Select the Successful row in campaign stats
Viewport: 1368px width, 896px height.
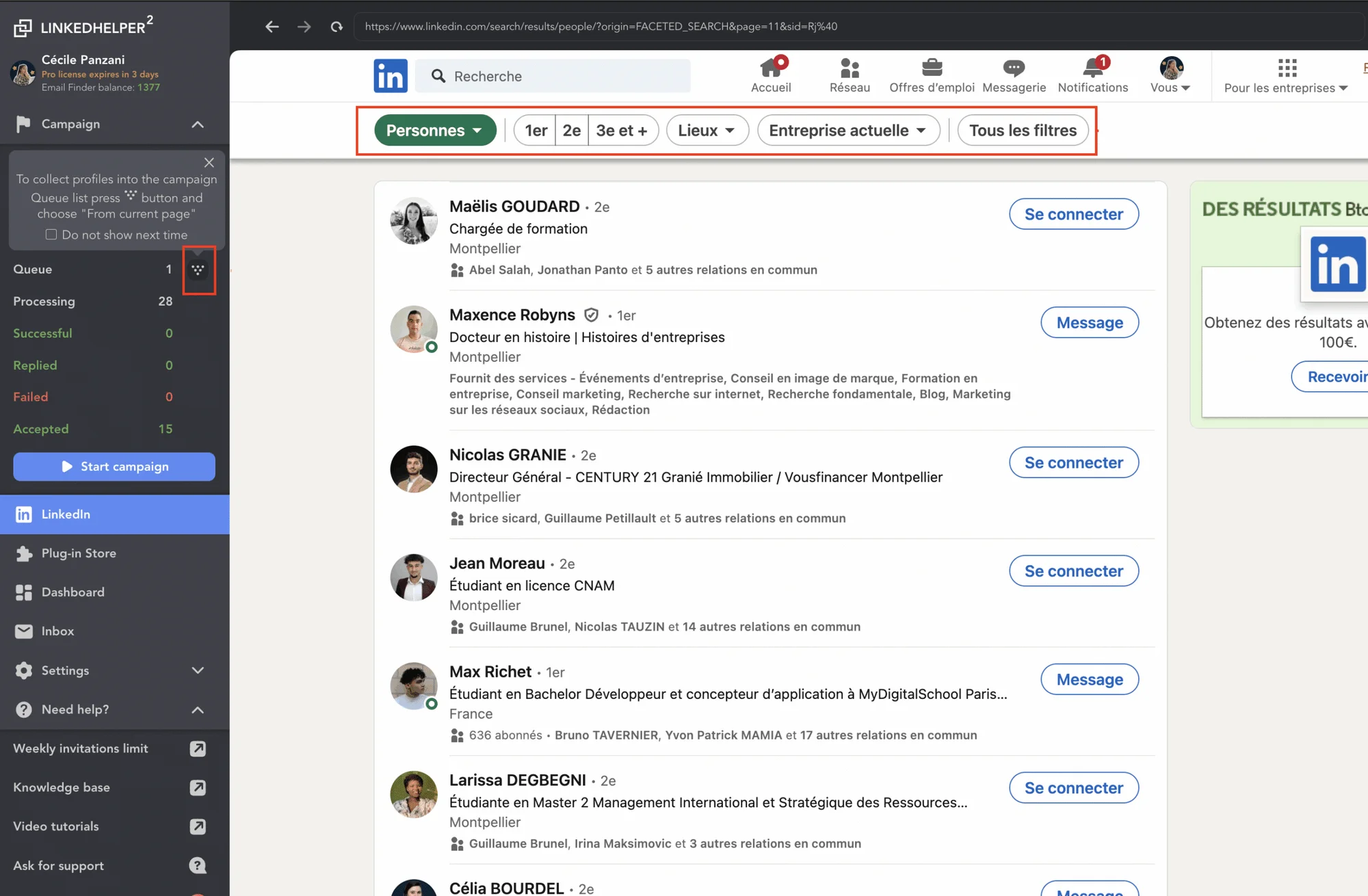(x=92, y=333)
